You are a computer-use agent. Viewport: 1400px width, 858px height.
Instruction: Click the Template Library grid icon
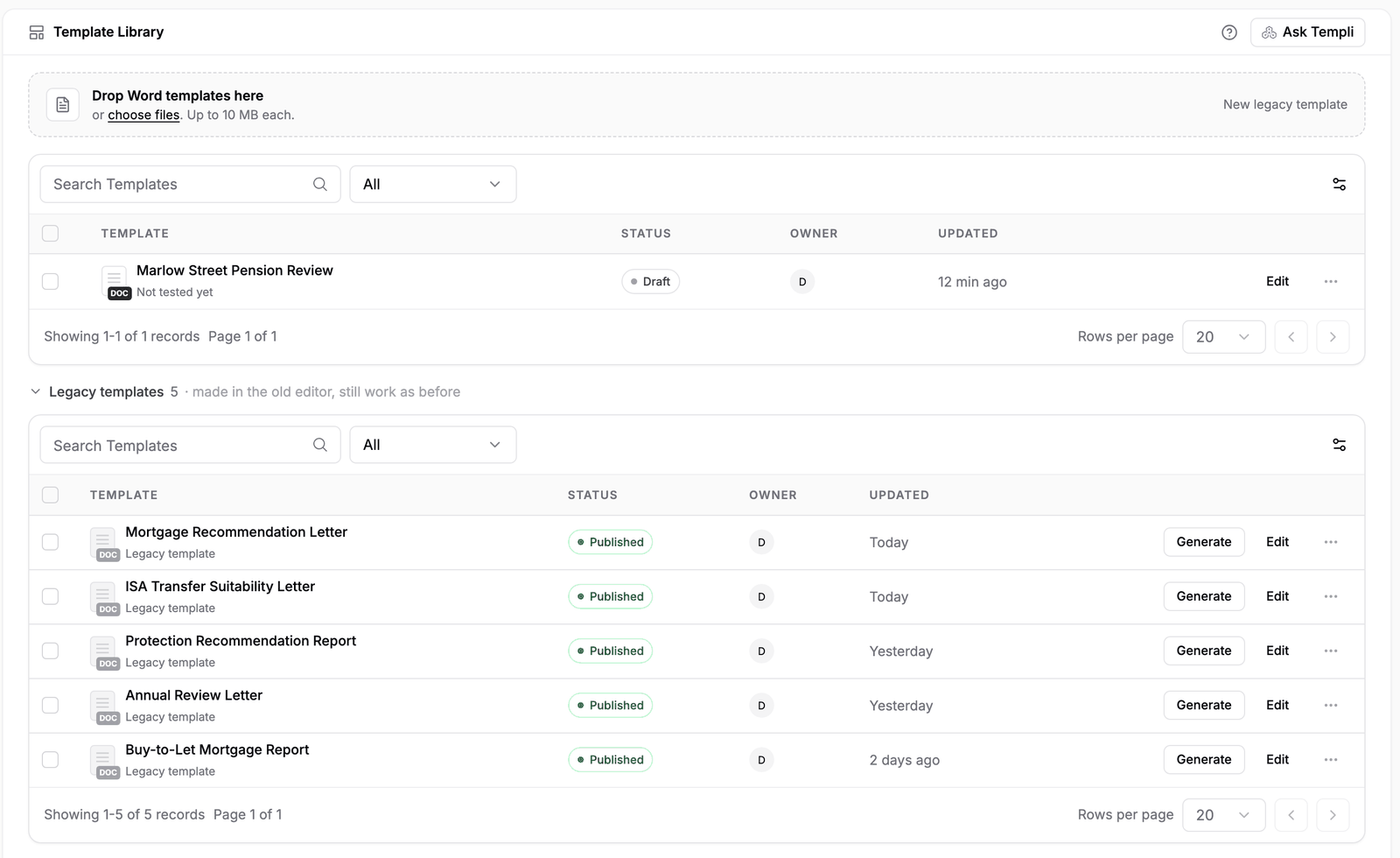coord(37,32)
